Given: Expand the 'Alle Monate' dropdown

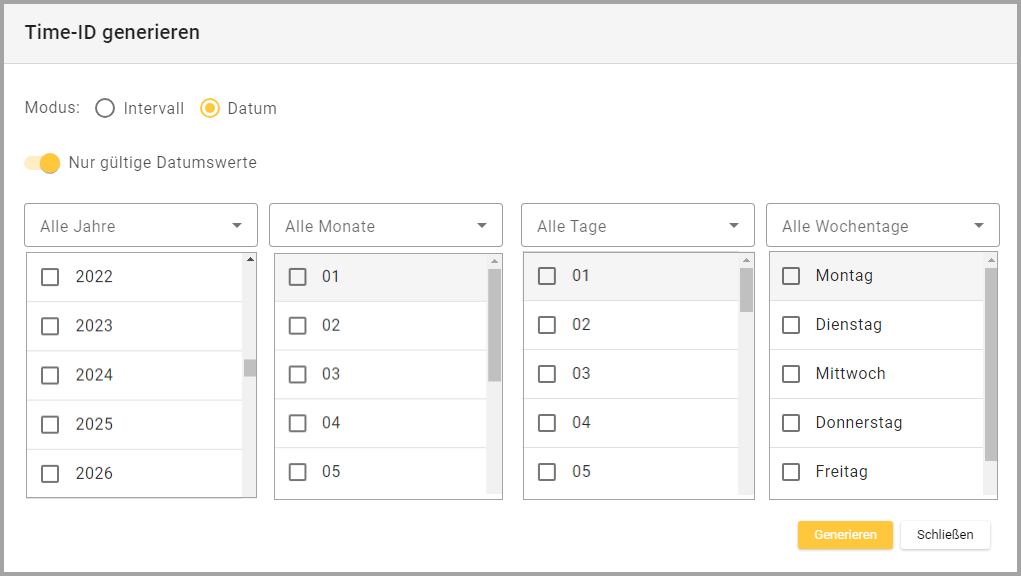Looking at the screenshot, I should (386, 226).
